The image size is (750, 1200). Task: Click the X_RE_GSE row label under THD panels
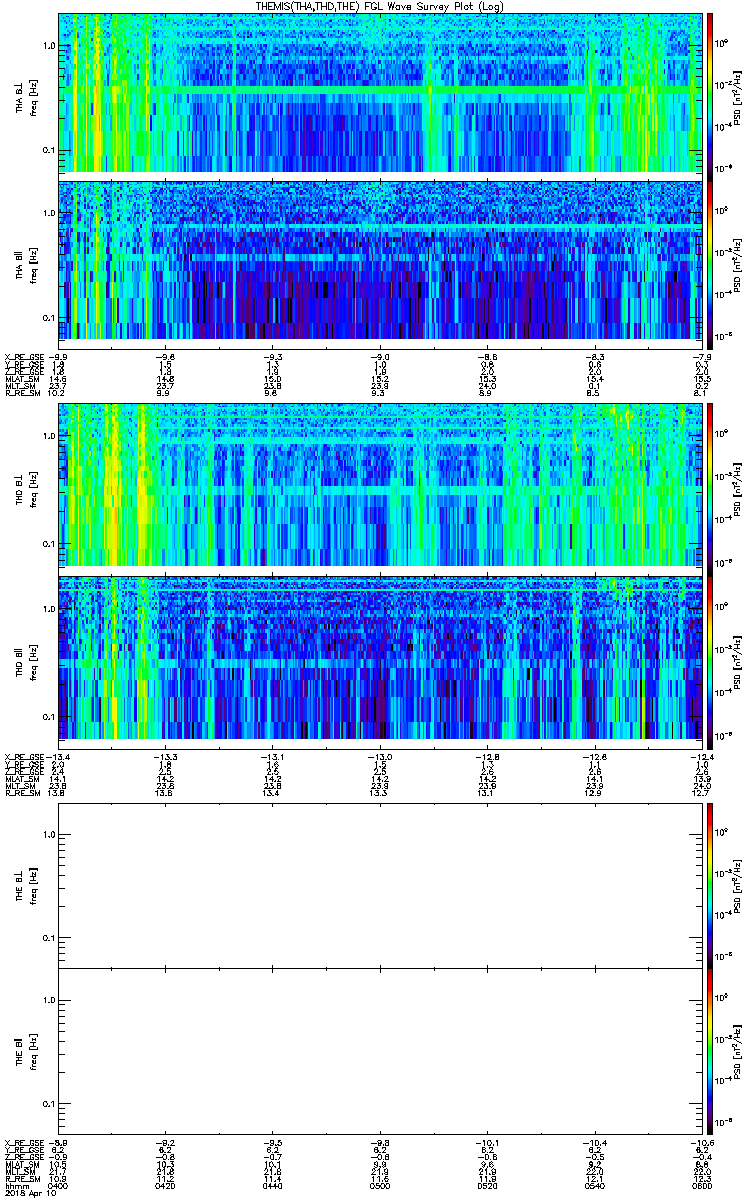coord(24,755)
